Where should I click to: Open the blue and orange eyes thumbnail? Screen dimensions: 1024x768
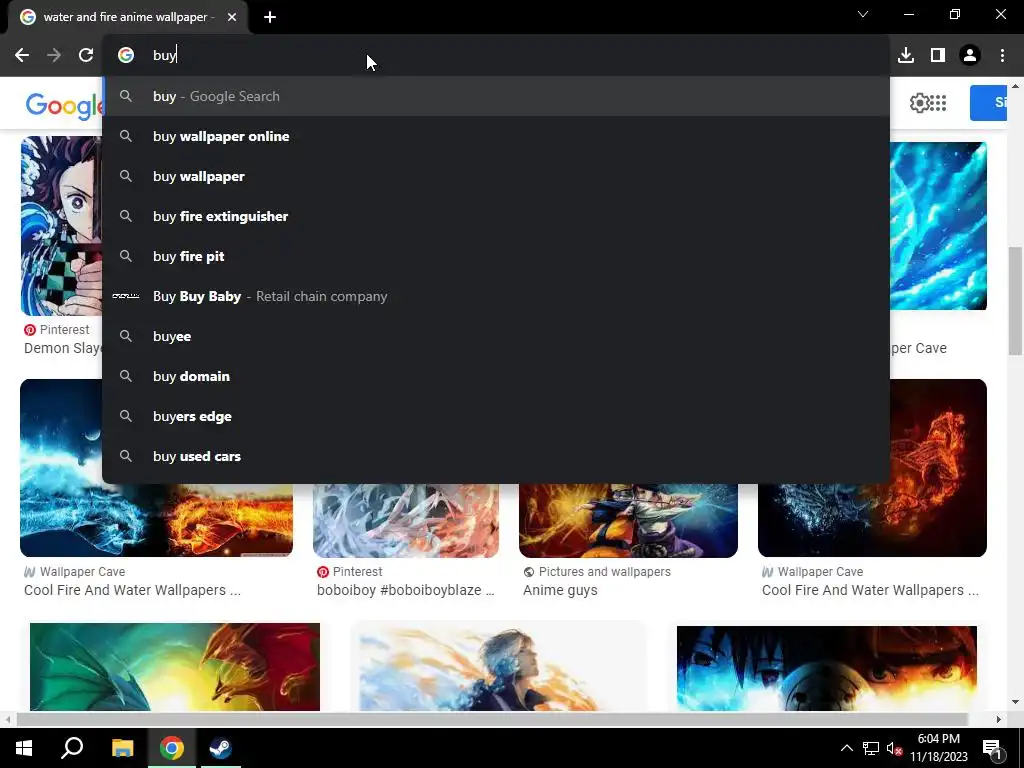827,668
